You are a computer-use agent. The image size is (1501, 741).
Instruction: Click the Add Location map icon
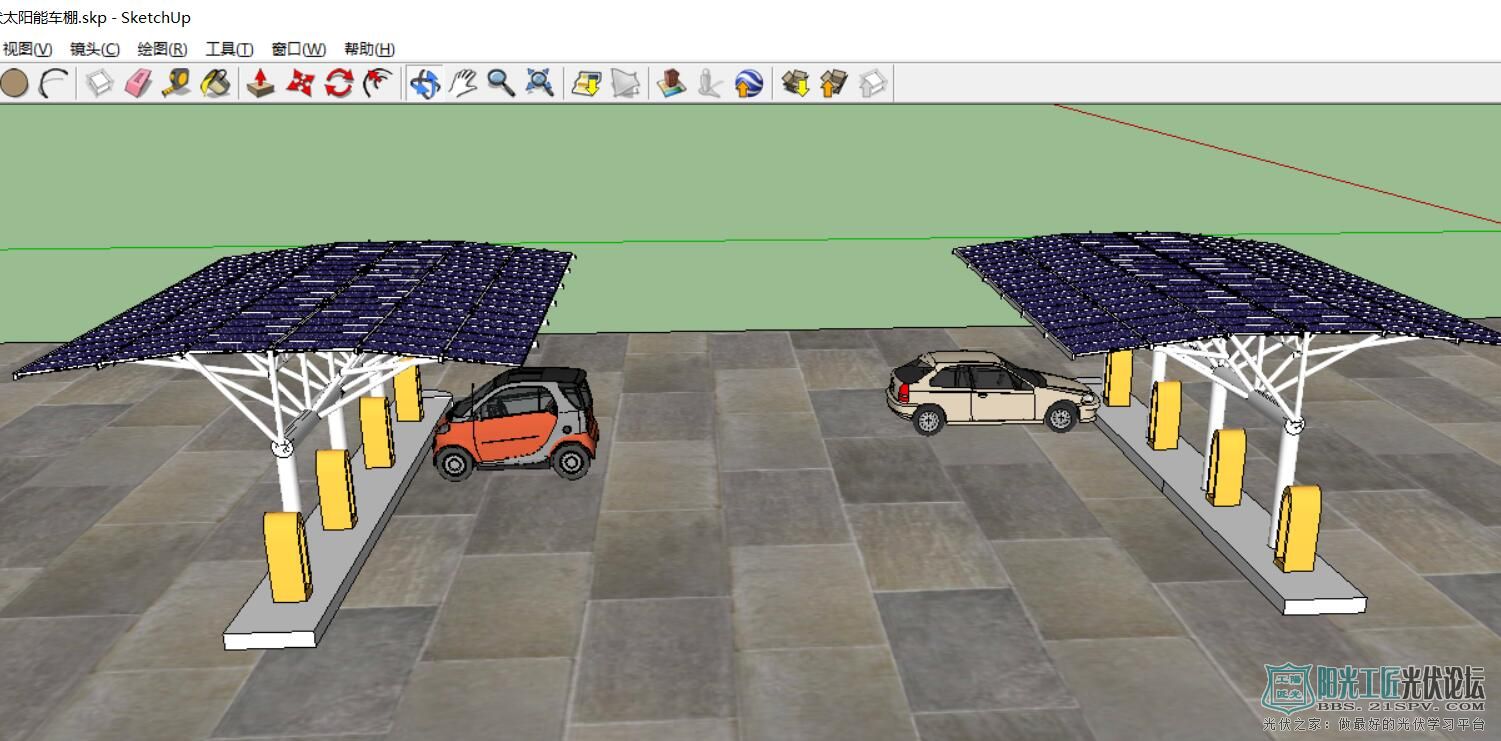click(586, 83)
